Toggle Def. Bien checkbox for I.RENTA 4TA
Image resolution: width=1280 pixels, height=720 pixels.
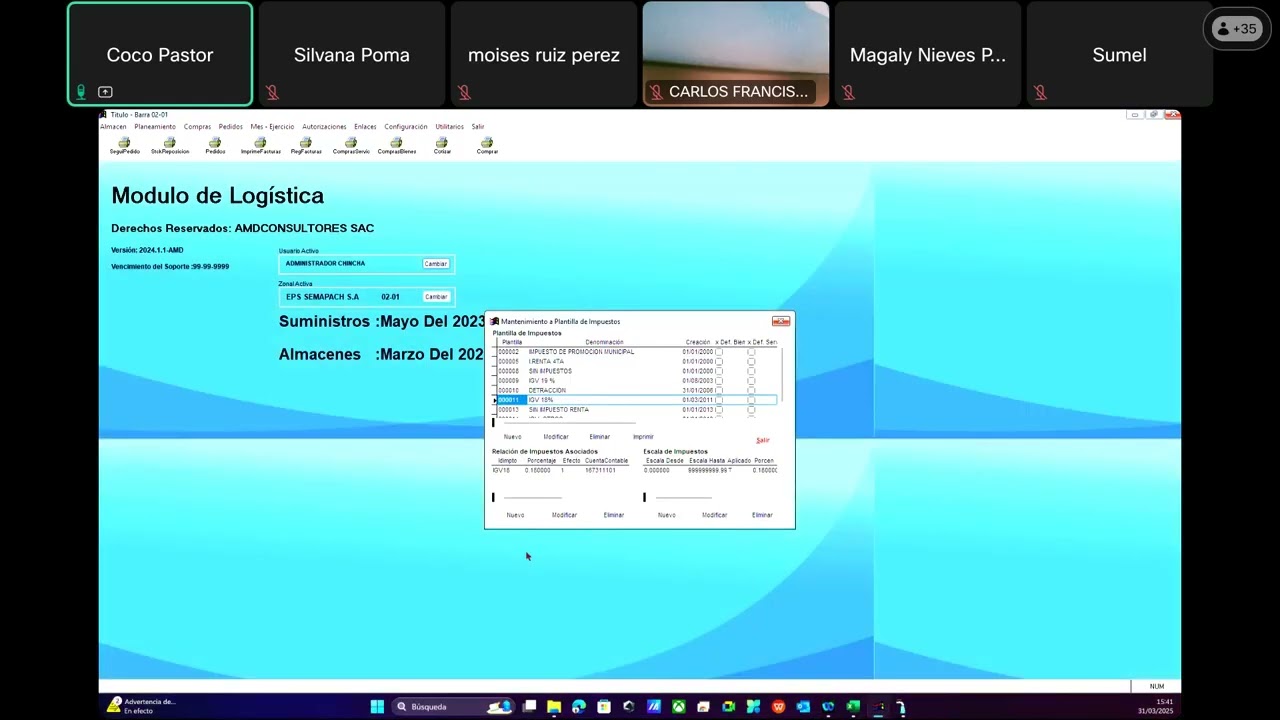tap(718, 362)
